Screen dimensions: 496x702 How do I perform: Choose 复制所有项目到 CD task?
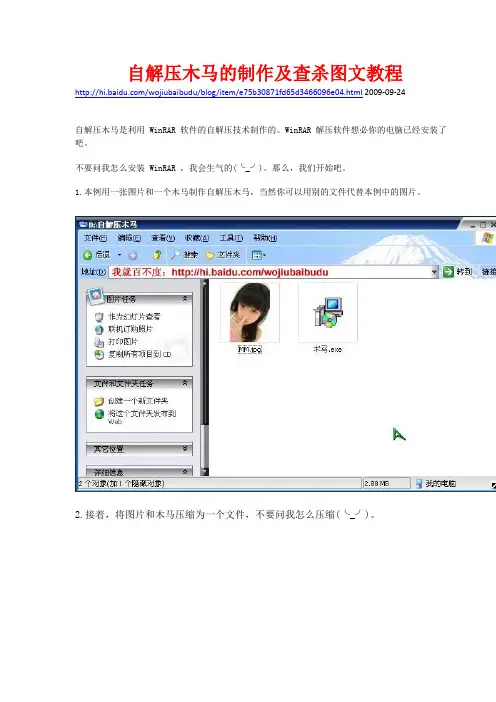[x=140, y=354]
